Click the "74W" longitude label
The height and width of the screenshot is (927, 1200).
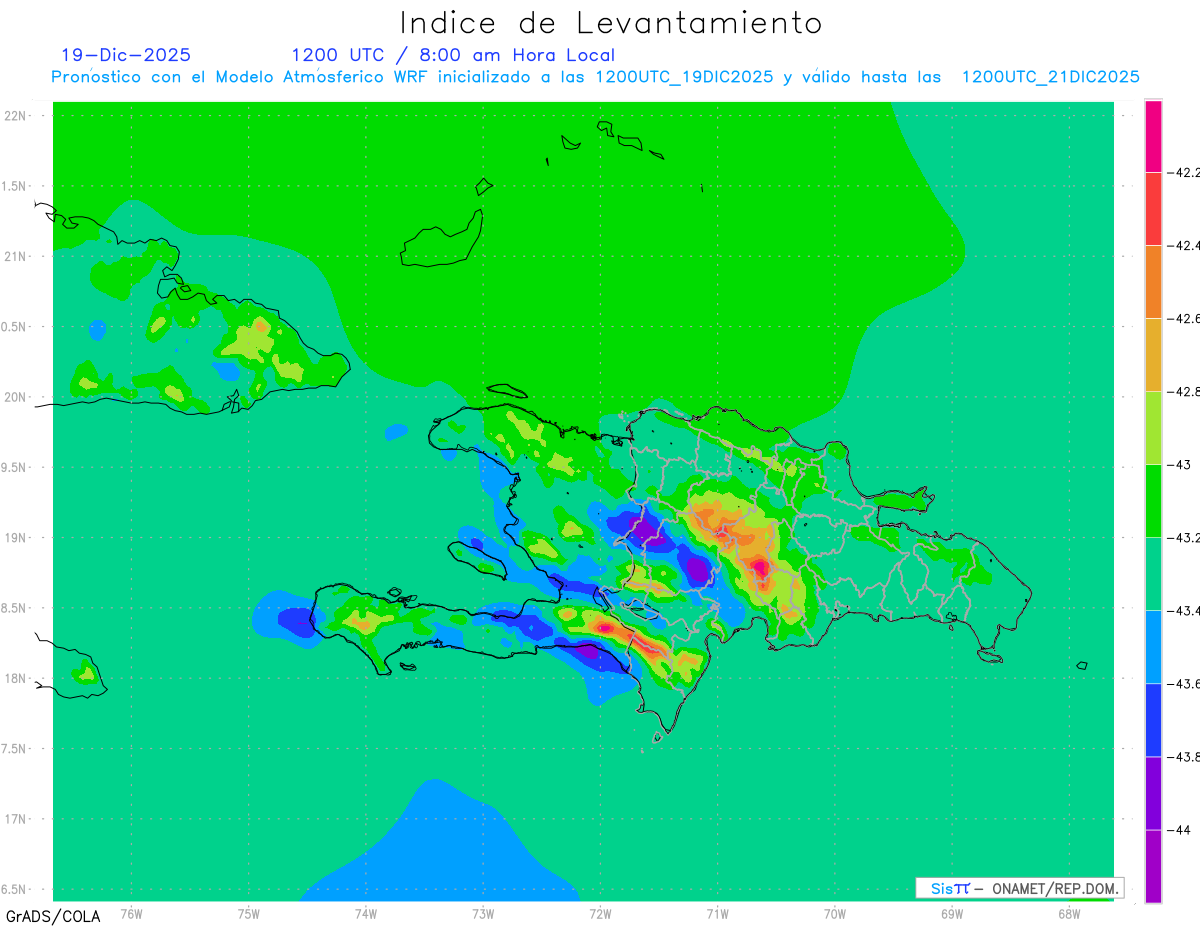pyautogui.click(x=366, y=912)
